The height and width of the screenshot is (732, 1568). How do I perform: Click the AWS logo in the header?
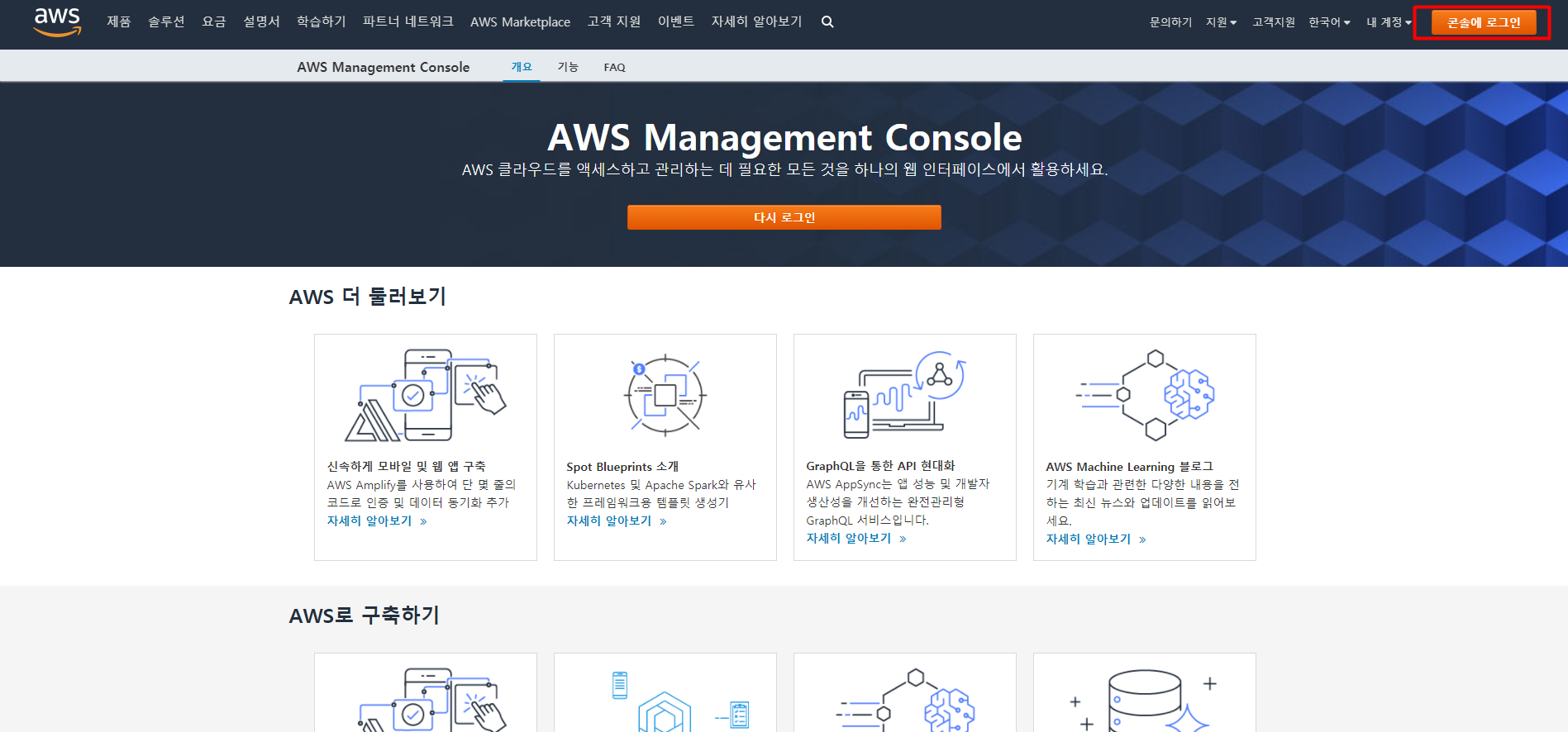(x=57, y=22)
